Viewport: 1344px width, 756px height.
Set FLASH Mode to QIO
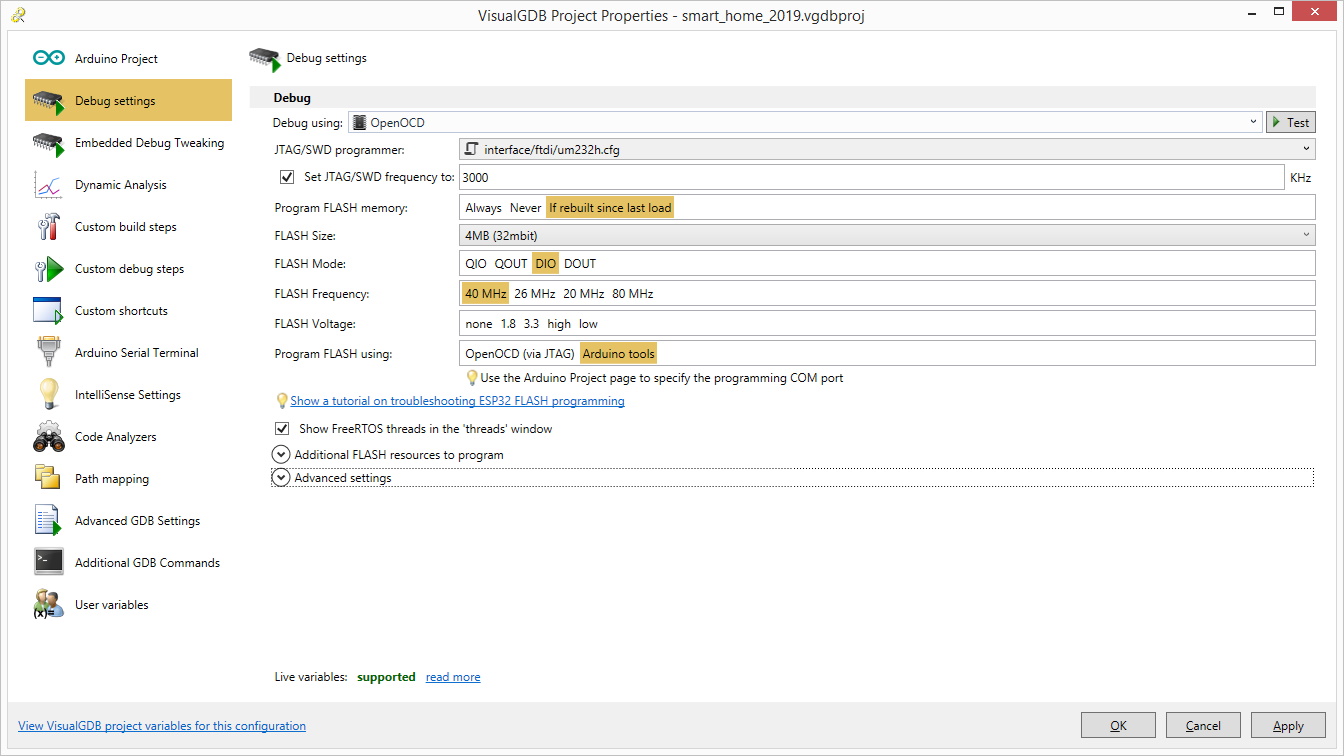click(x=476, y=264)
